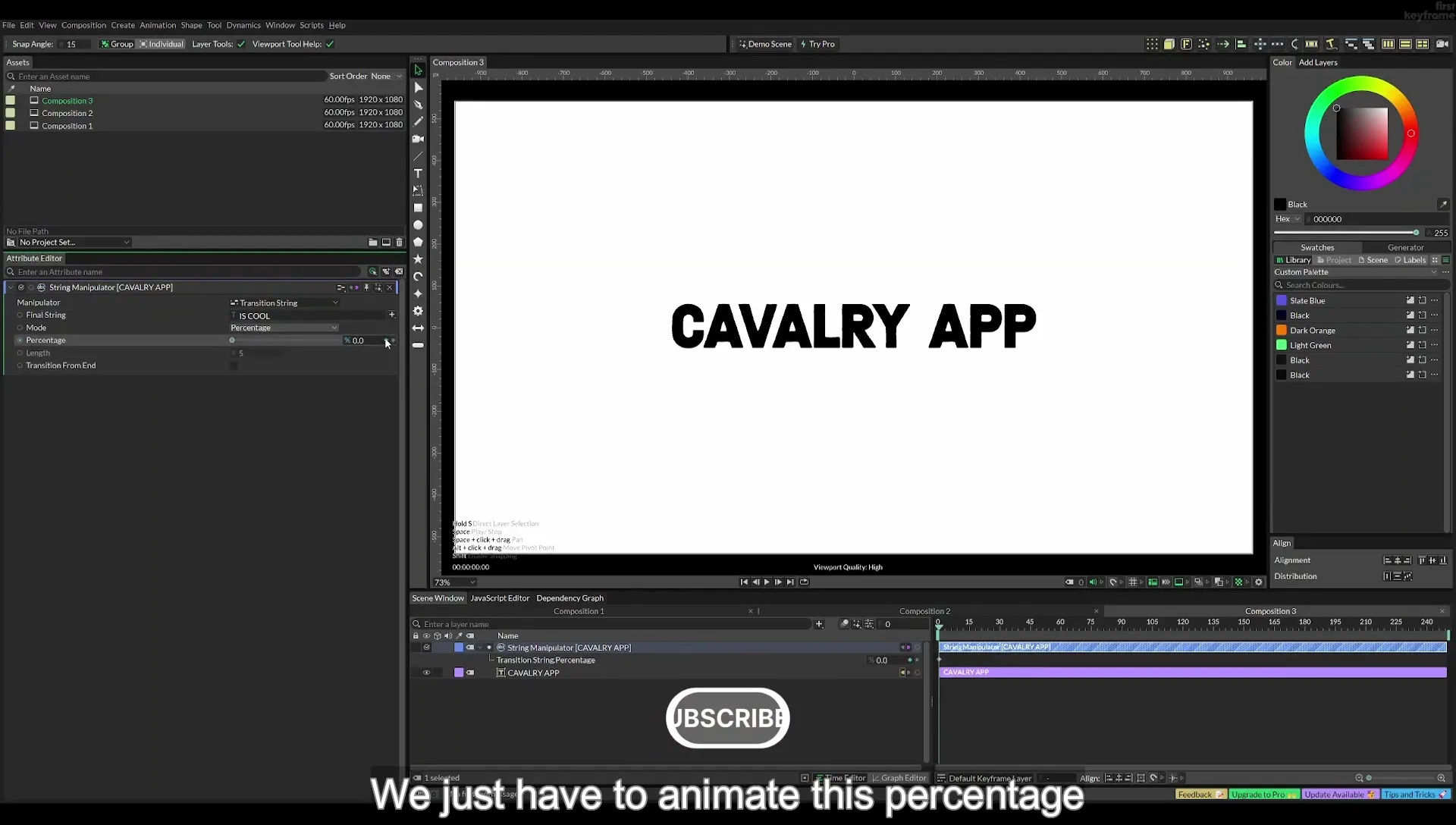Select the Pen tool in toolbar
The image size is (1456, 825).
coord(418,105)
